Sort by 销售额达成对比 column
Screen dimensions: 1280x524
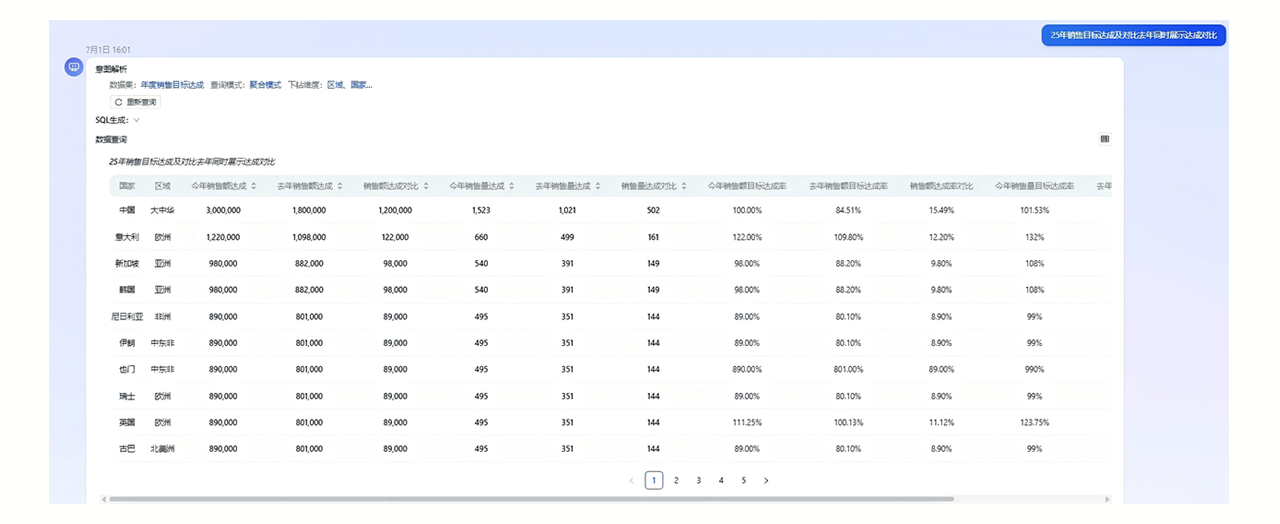425,186
